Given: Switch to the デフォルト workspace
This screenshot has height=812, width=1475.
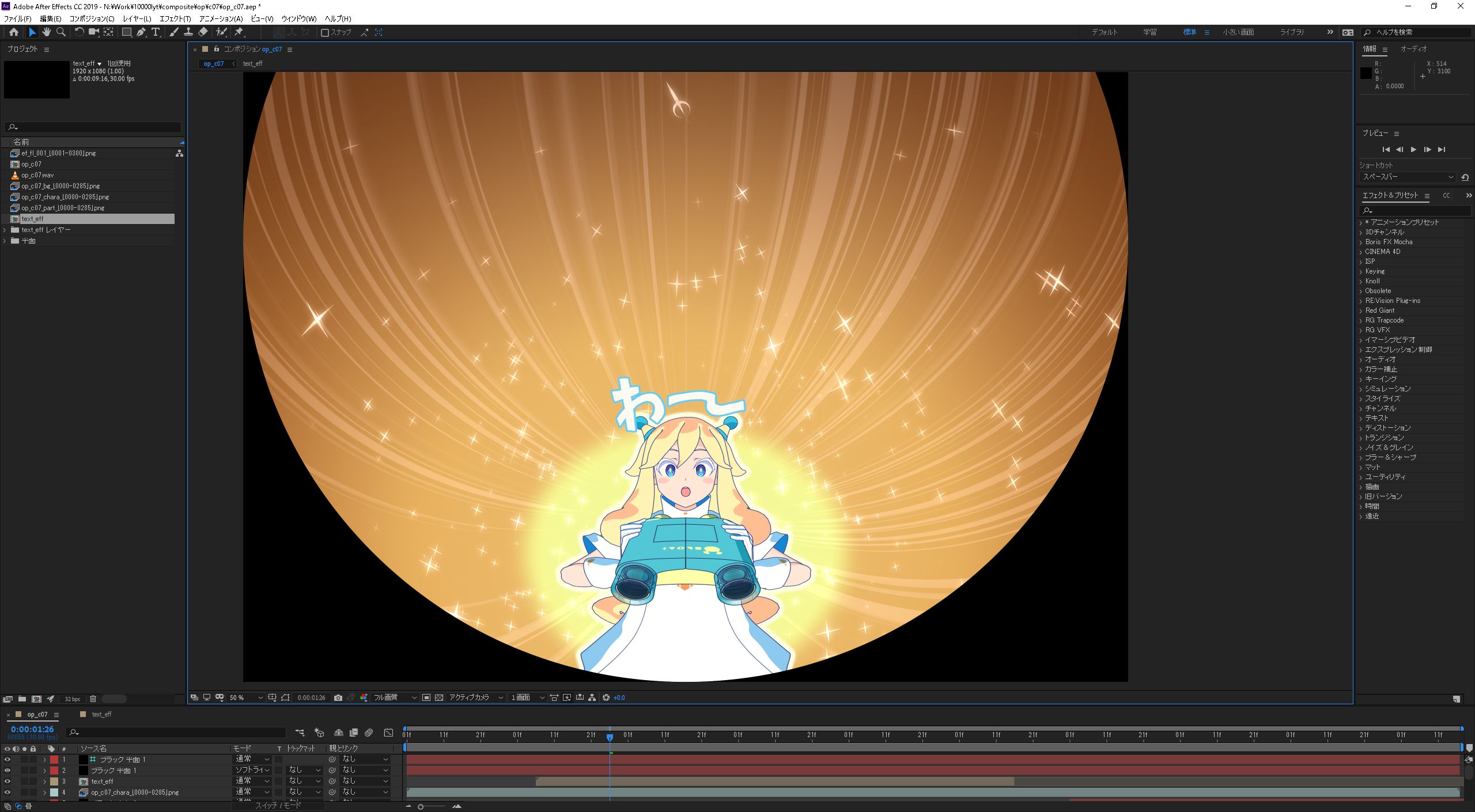Looking at the screenshot, I should pos(1104,32).
